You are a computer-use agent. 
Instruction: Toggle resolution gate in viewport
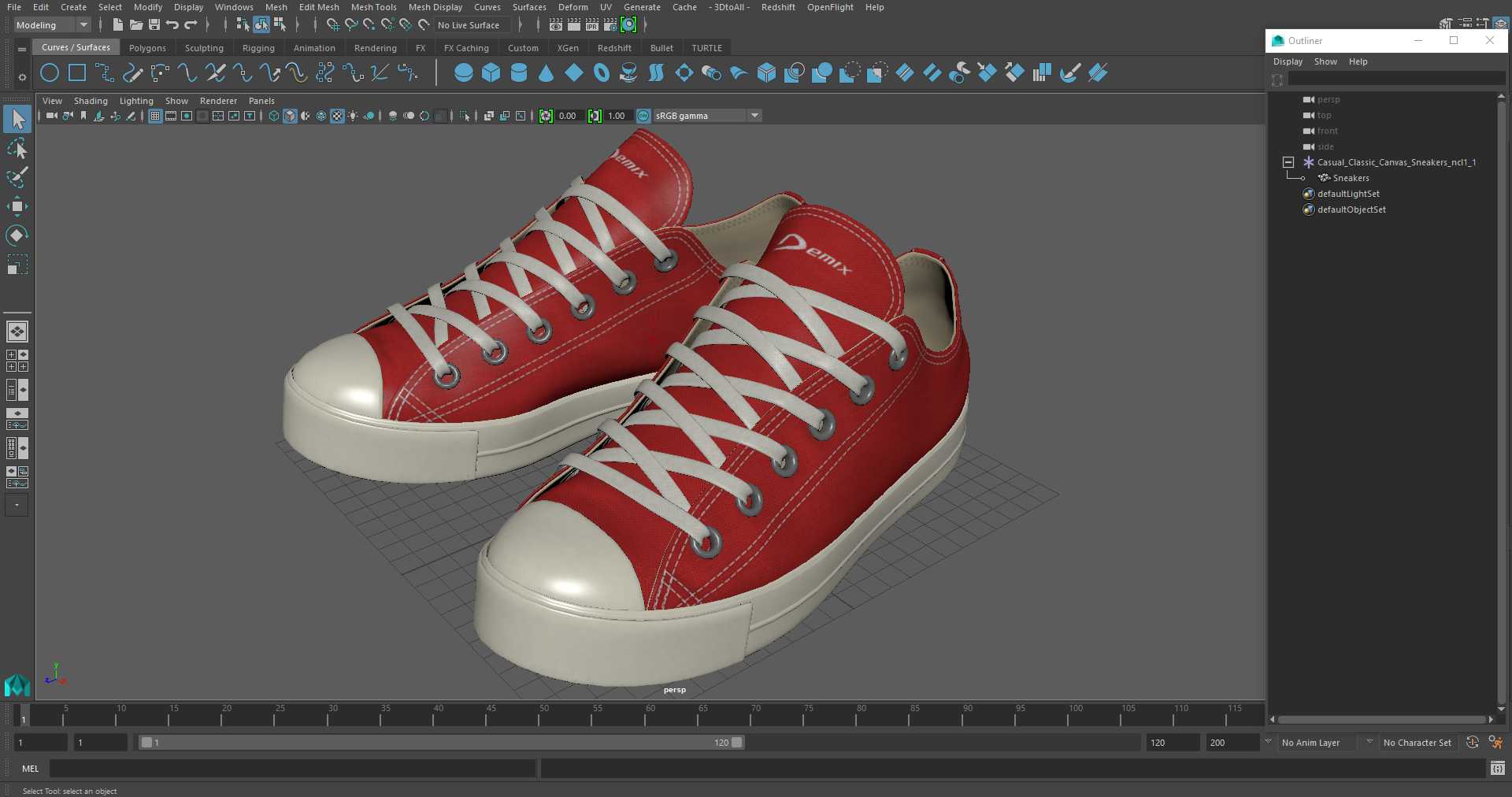pyautogui.click(x=187, y=116)
